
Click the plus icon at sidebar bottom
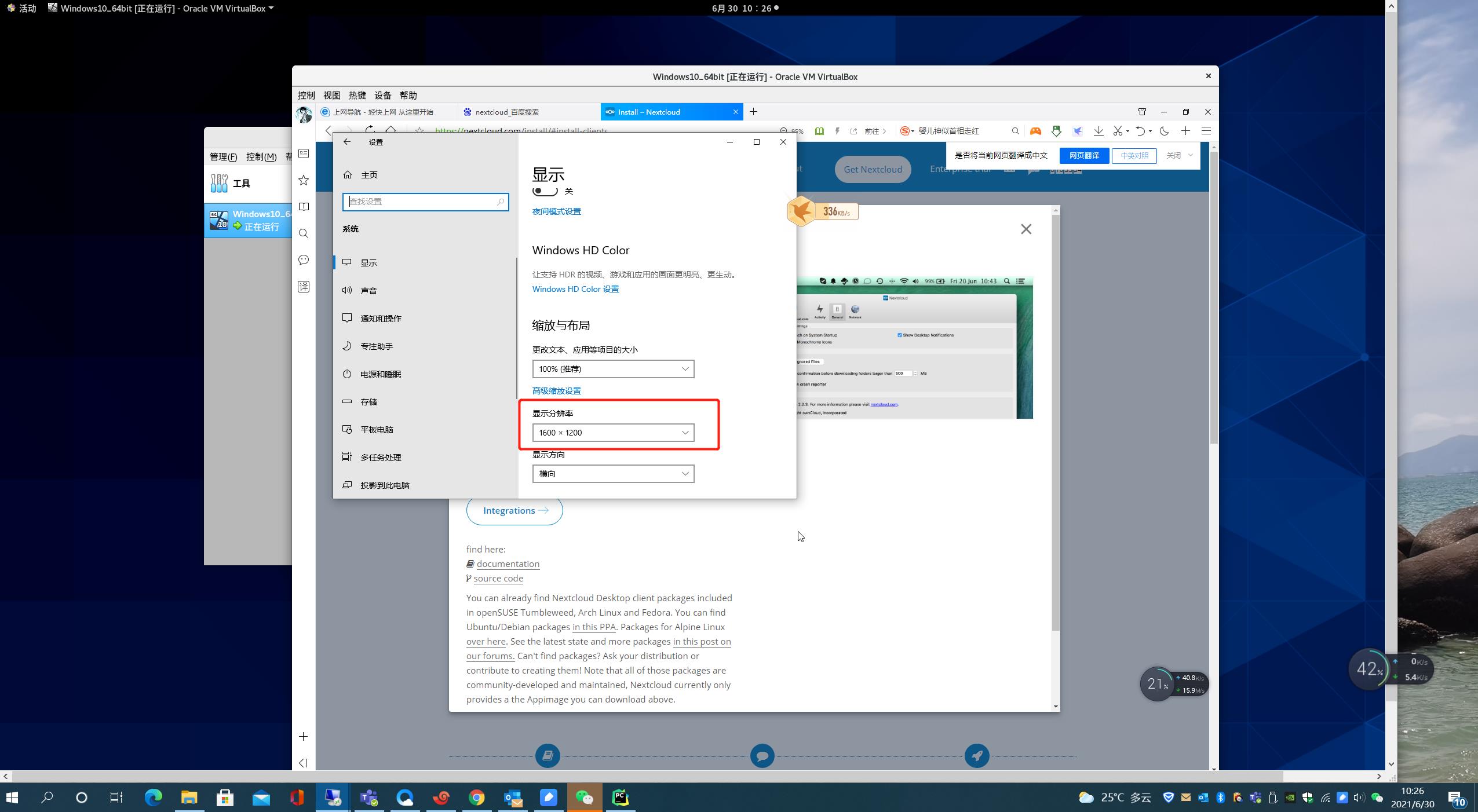pos(304,737)
